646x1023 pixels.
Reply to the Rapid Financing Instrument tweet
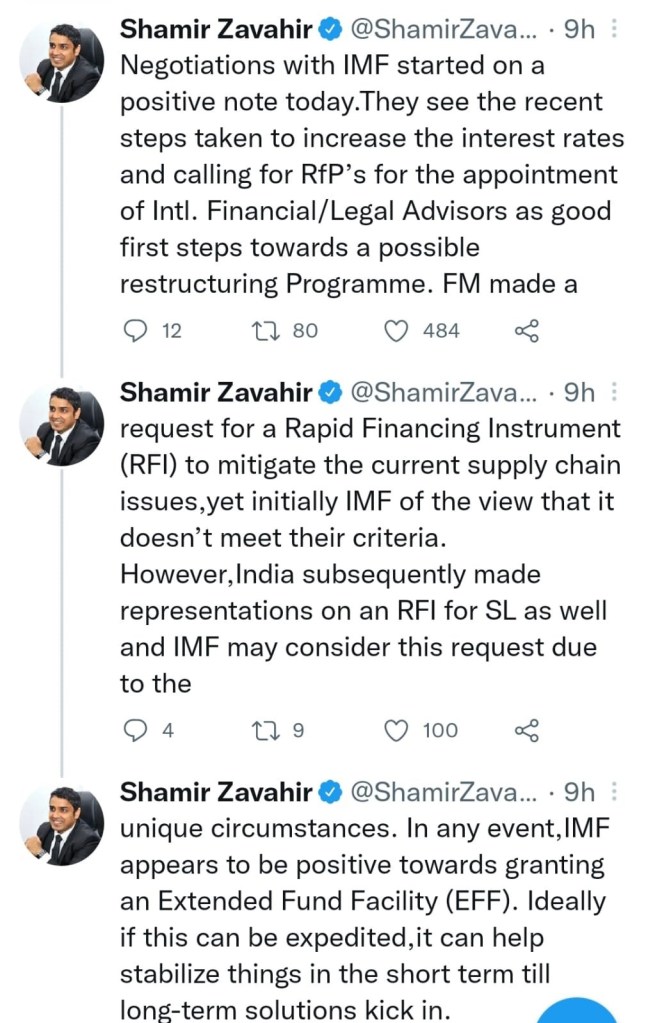(135, 731)
